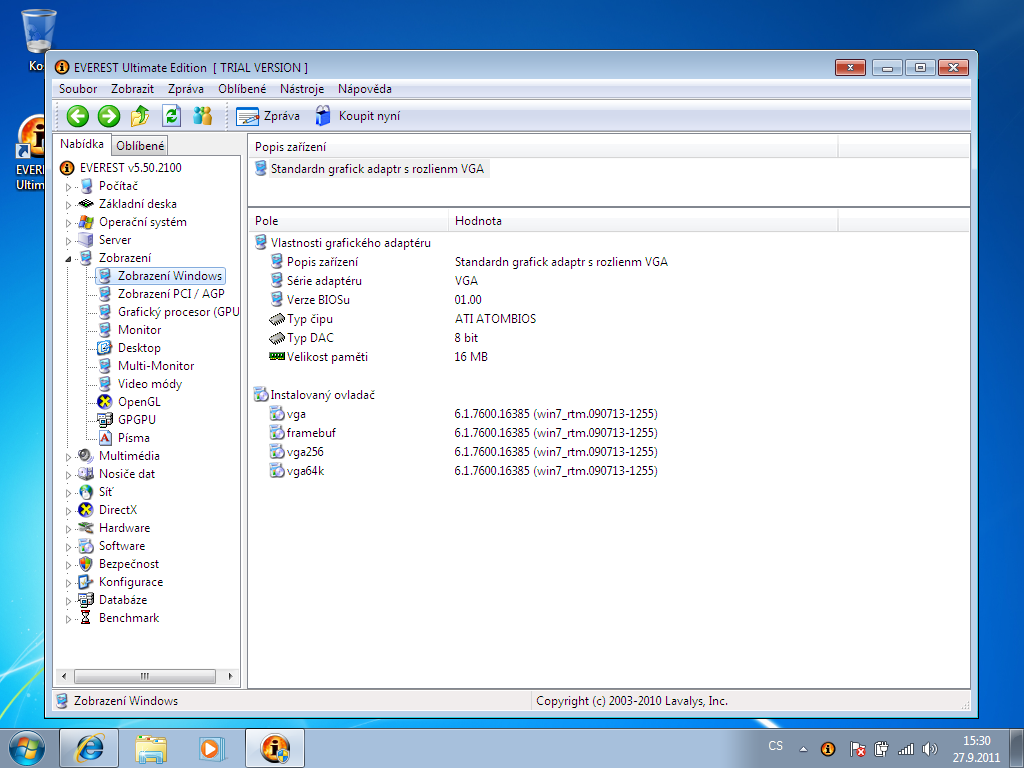Viewport: 1024px width, 768px height.
Task: Select Video módy tree item
Action: 149,384
